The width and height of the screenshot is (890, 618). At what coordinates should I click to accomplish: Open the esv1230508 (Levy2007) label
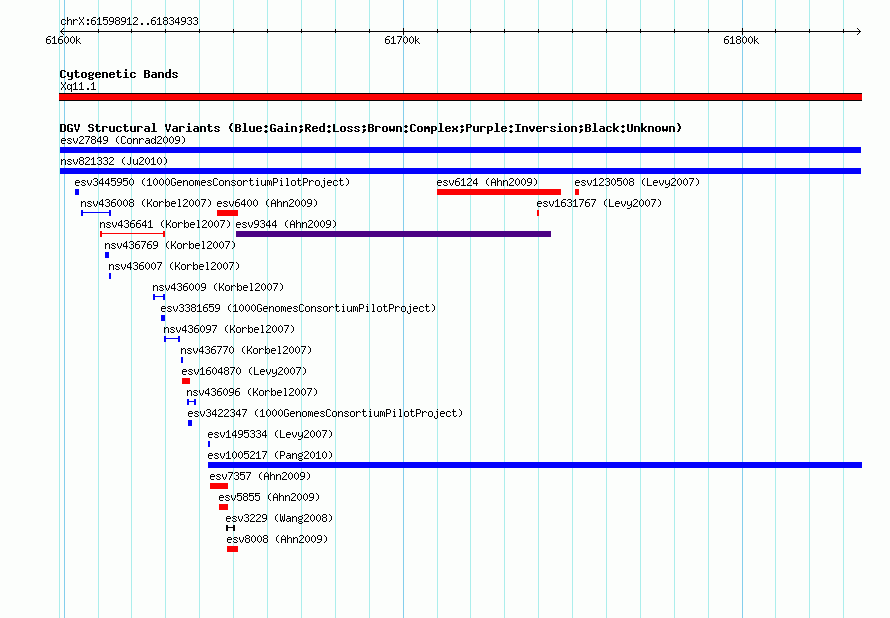point(637,182)
